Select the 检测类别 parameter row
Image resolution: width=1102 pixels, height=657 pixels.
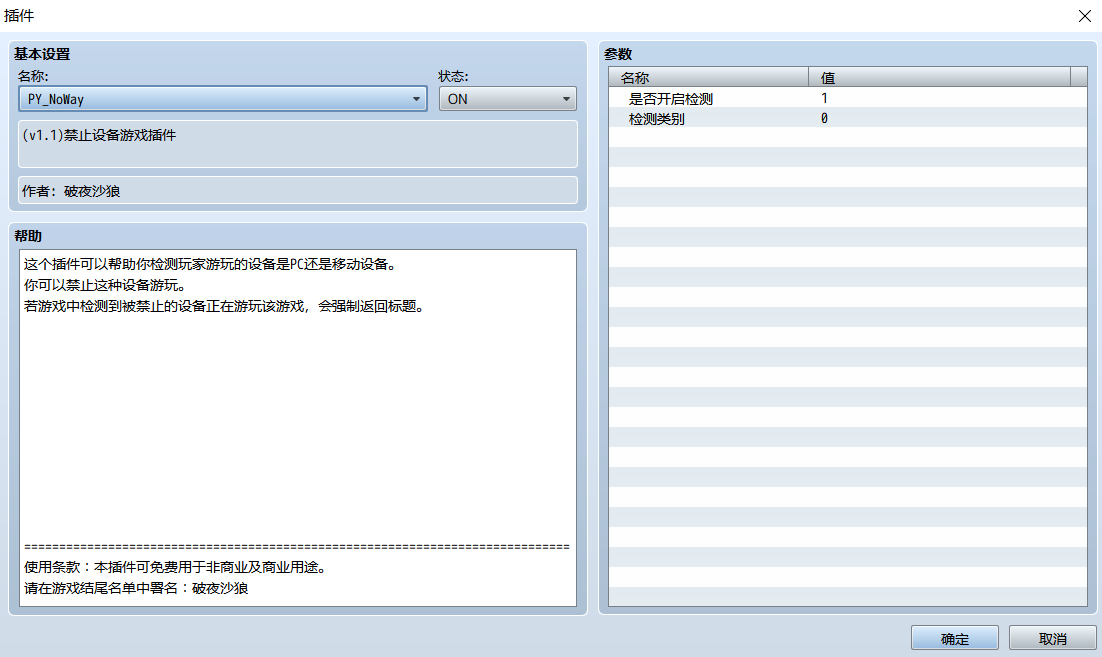click(848, 118)
